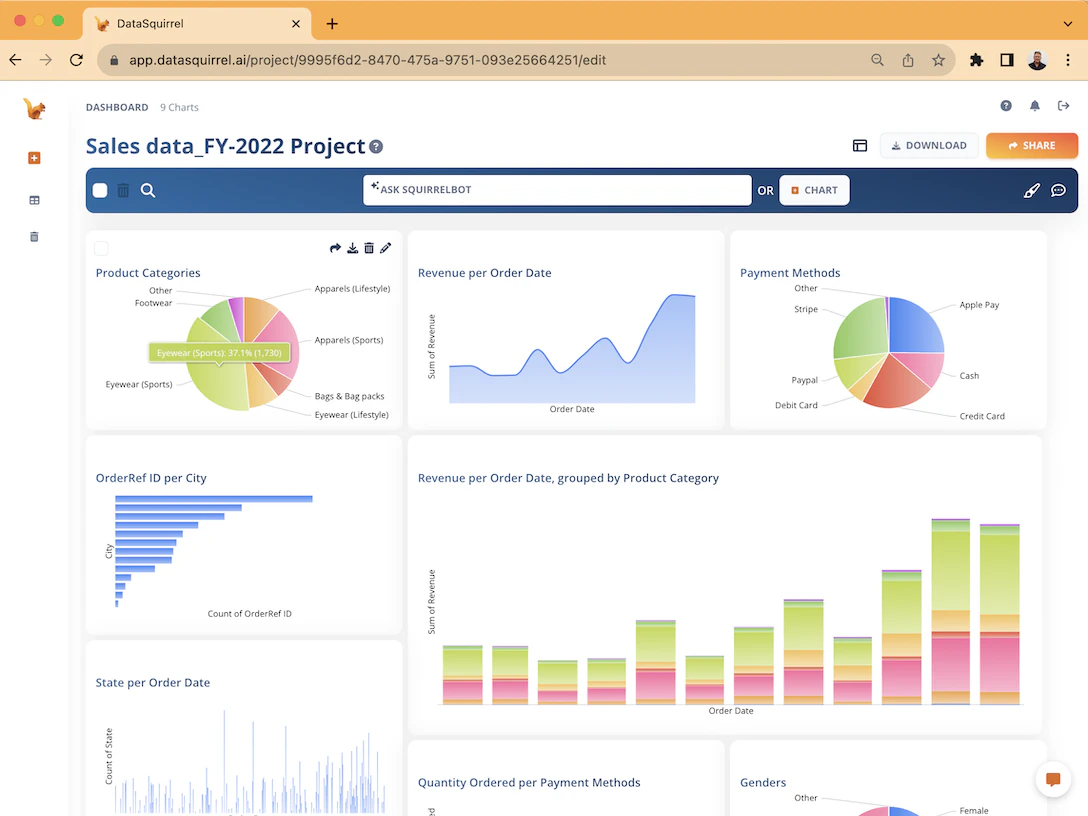Open the notifications bell icon
The image size is (1088, 816).
1035,105
